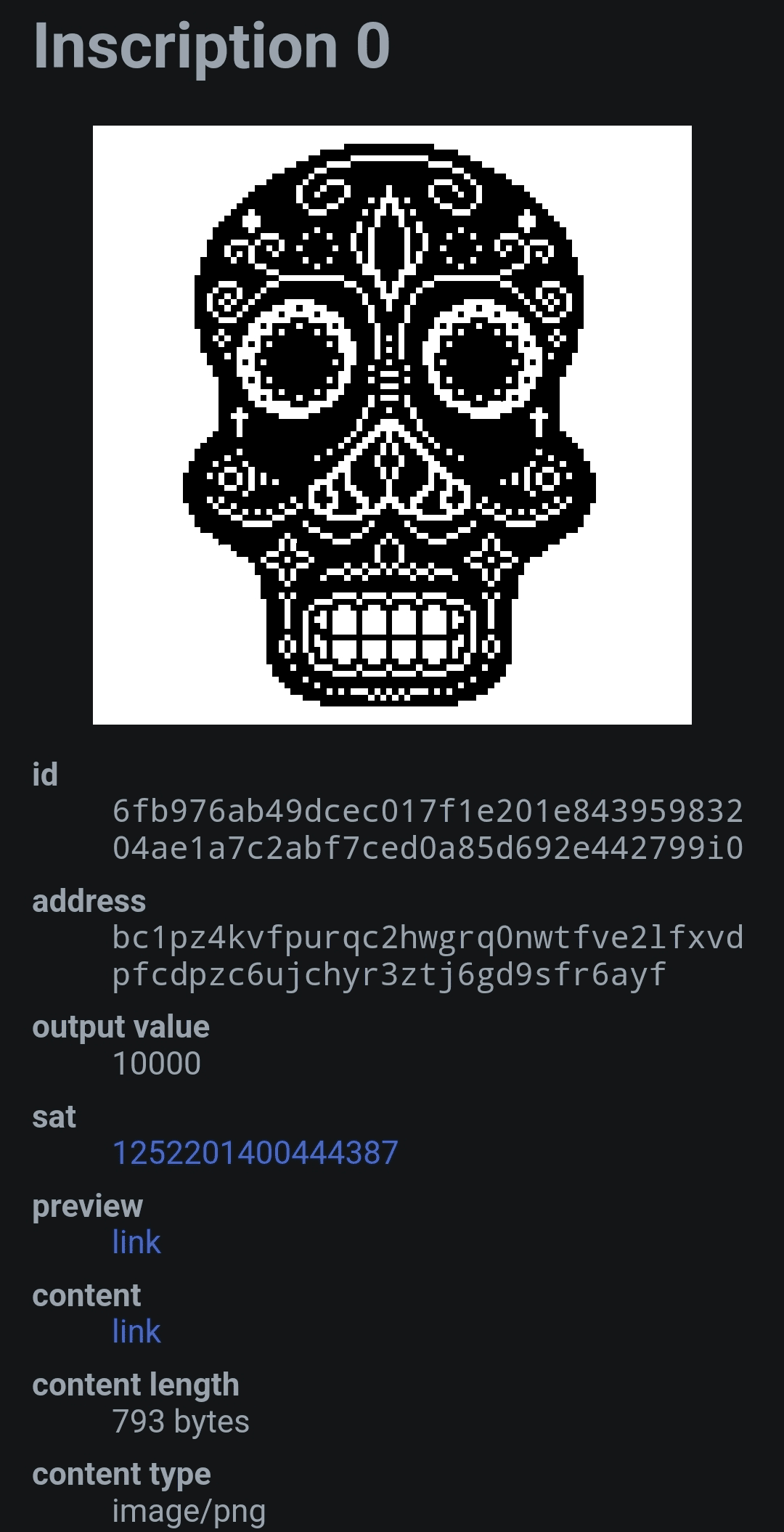
Task: Click the Inscription 0 heading
Action: 212,46
